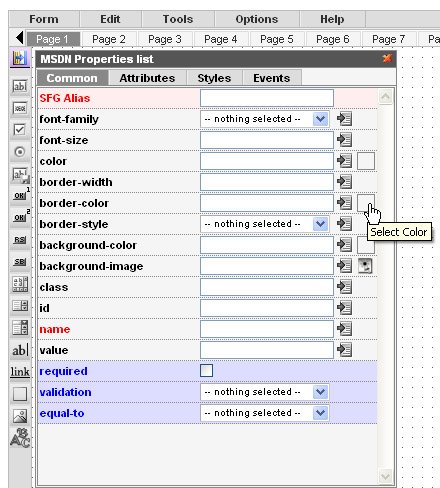Image resolution: width=440 pixels, height=488 pixels.
Task: Select the empty box container tool
Action: pos(20,394)
